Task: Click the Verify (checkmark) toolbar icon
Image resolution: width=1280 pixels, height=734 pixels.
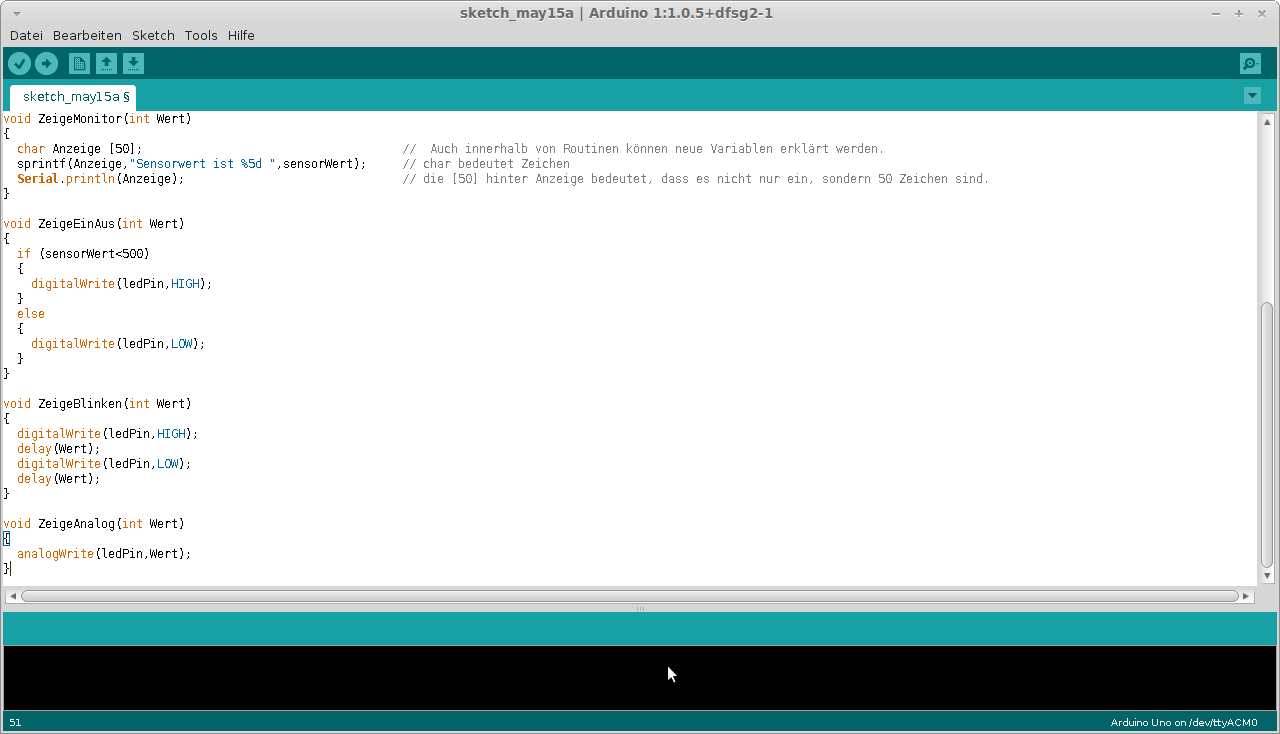Action: point(19,64)
